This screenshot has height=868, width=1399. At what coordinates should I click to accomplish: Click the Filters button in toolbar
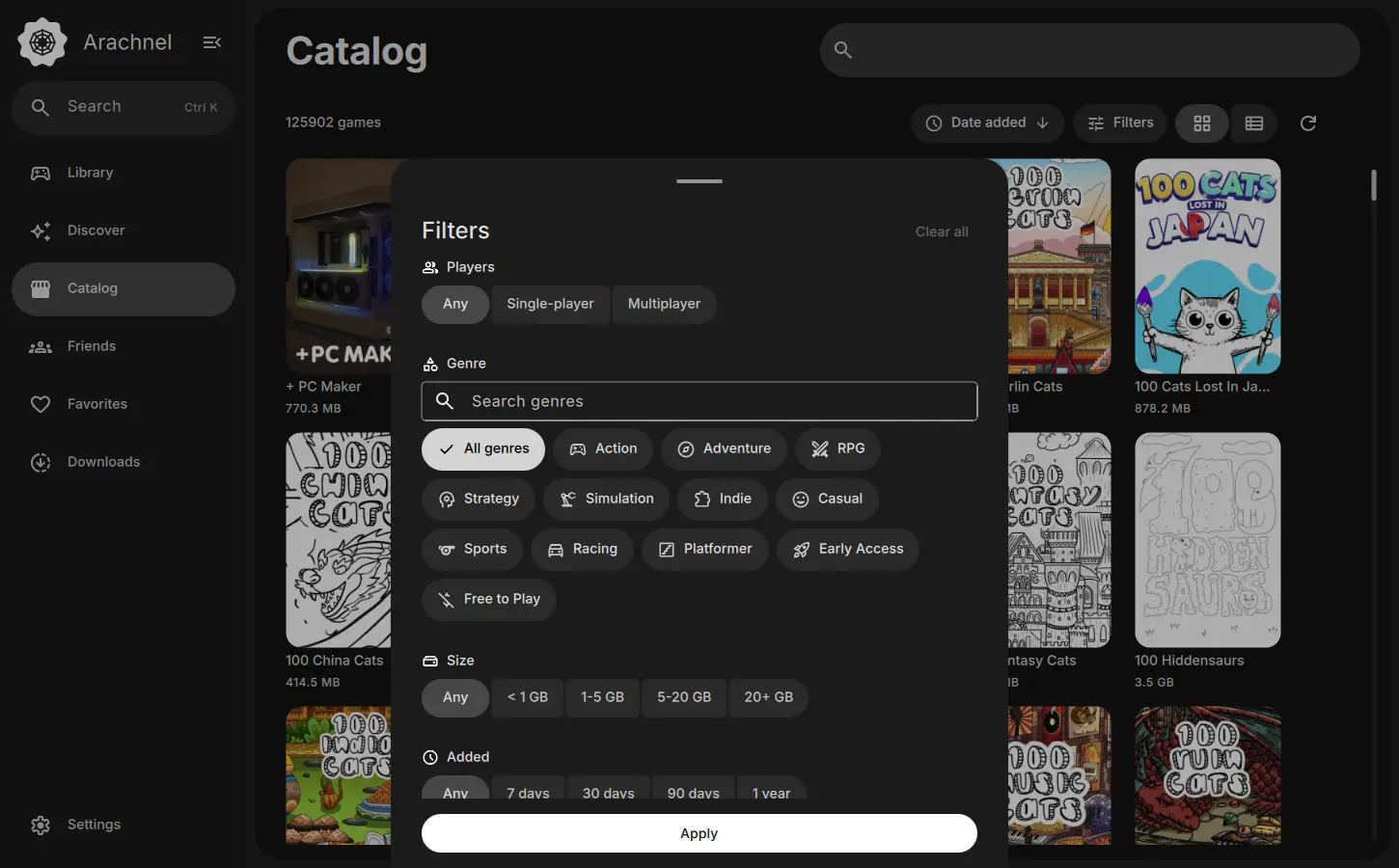point(1120,123)
